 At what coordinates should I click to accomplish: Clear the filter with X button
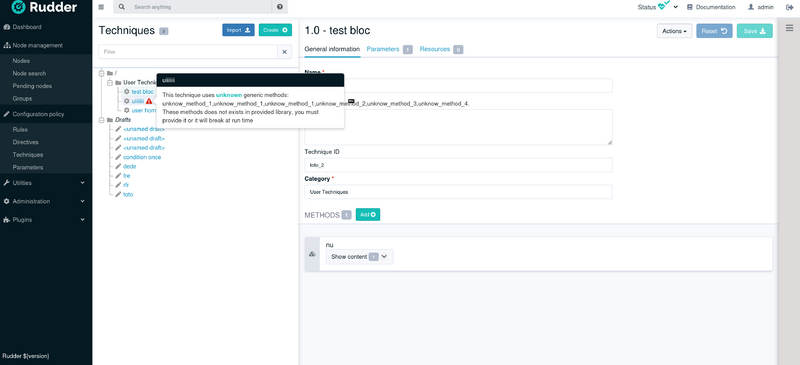point(285,52)
